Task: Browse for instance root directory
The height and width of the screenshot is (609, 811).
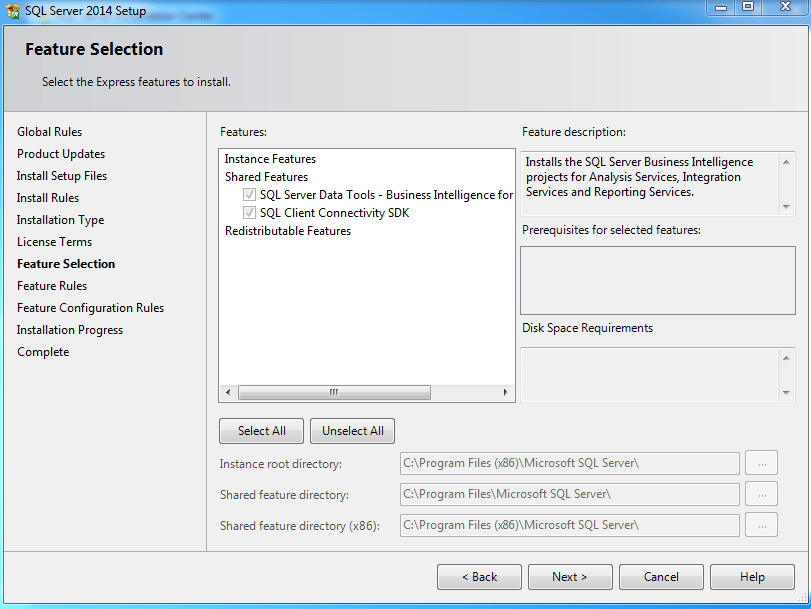Action: tap(761, 463)
